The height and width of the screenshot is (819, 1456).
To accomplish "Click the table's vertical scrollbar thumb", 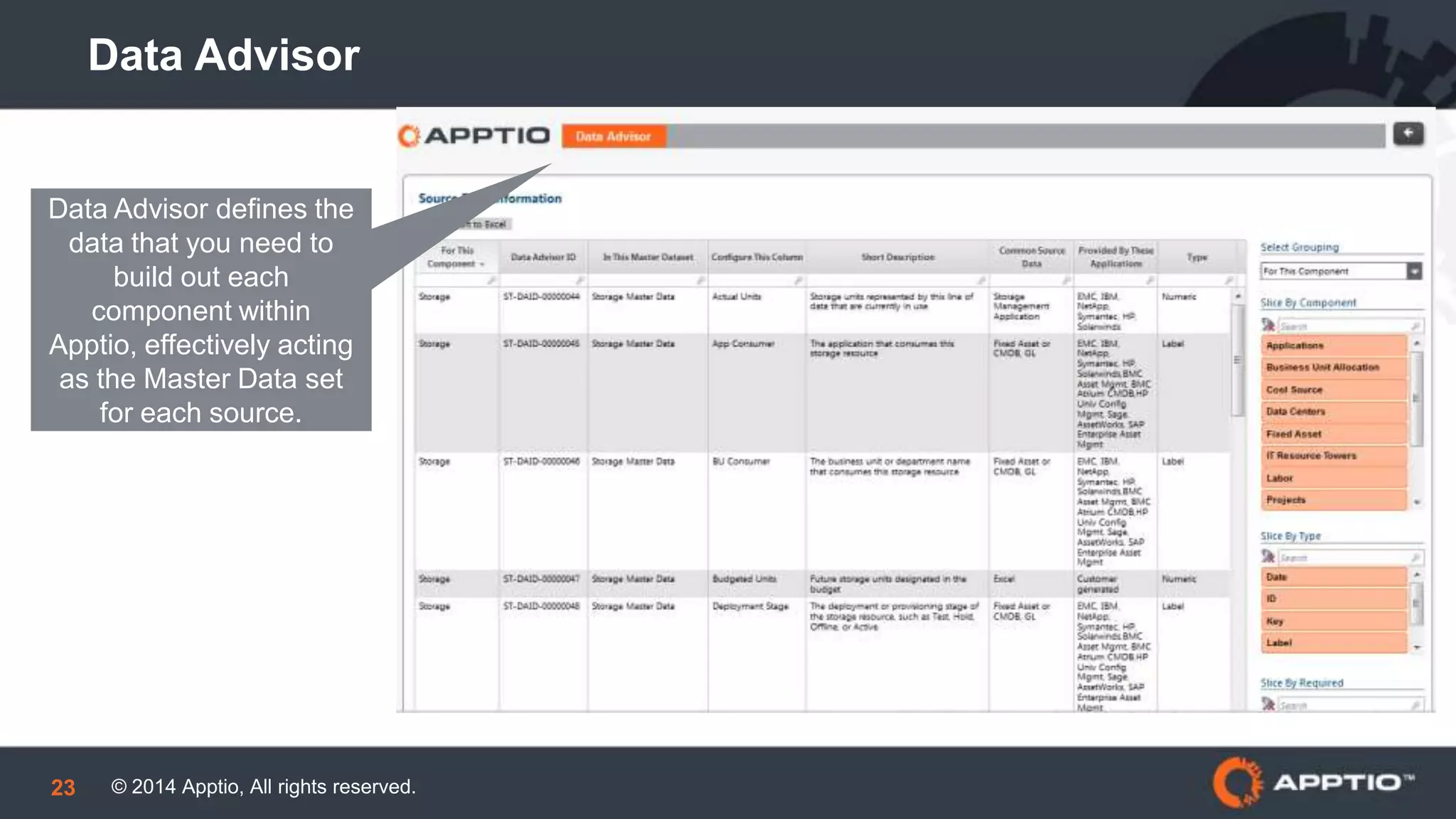I will coord(1238,360).
